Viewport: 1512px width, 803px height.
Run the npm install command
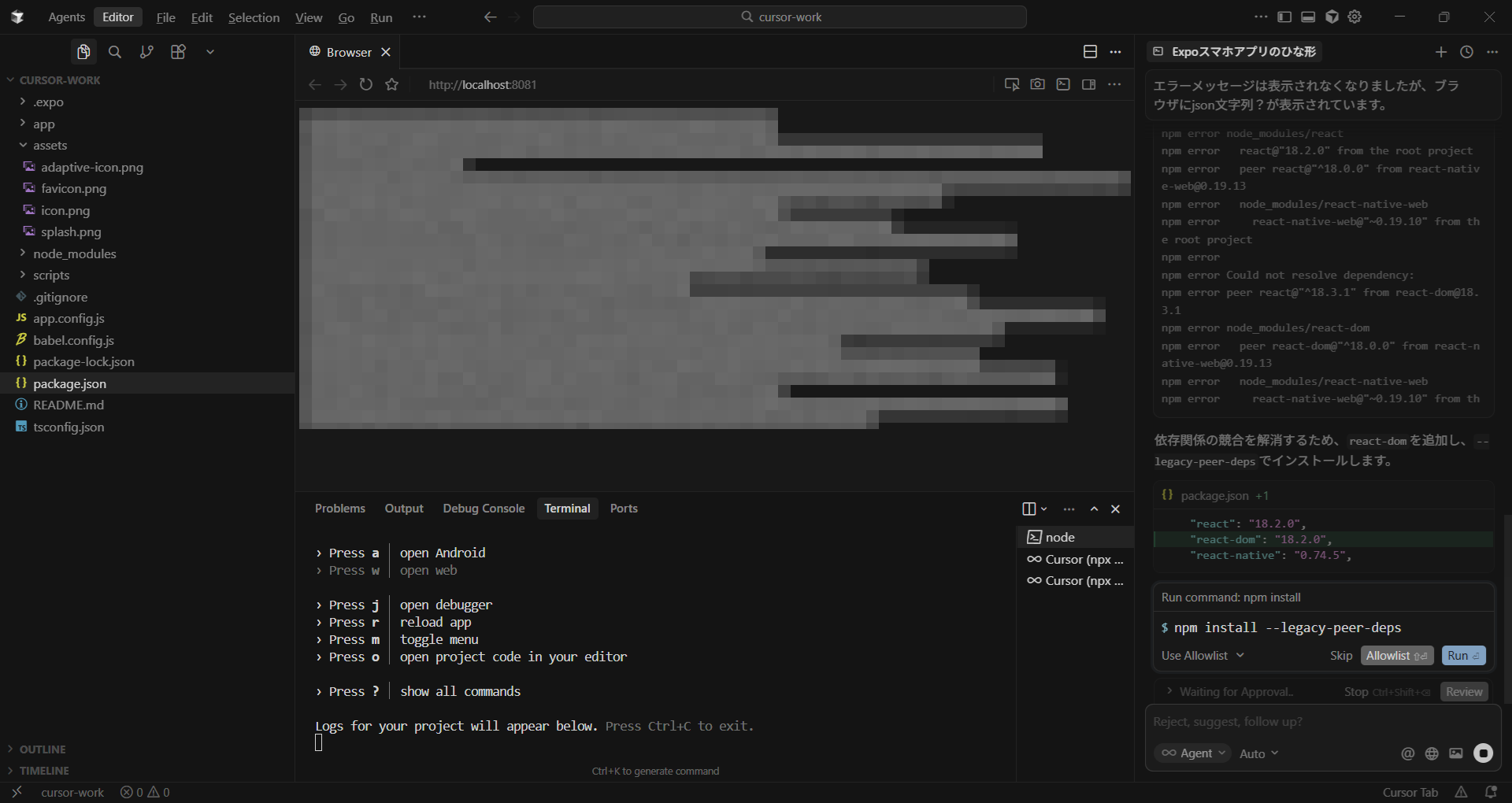coord(1463,656)
